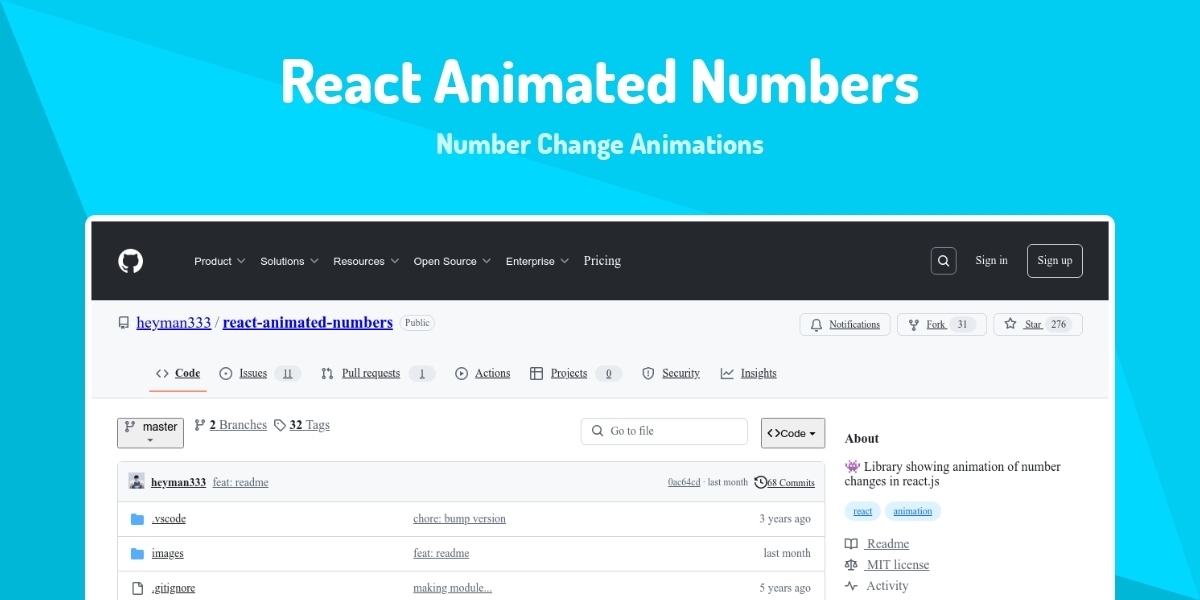Viewport: 1200px width, 600px height.
Task: Click the GitHub logo icon
Action: (130, 261)
